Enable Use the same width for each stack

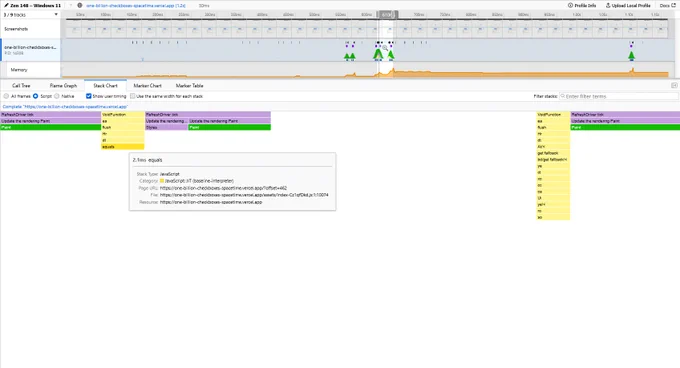click(133, 96)
